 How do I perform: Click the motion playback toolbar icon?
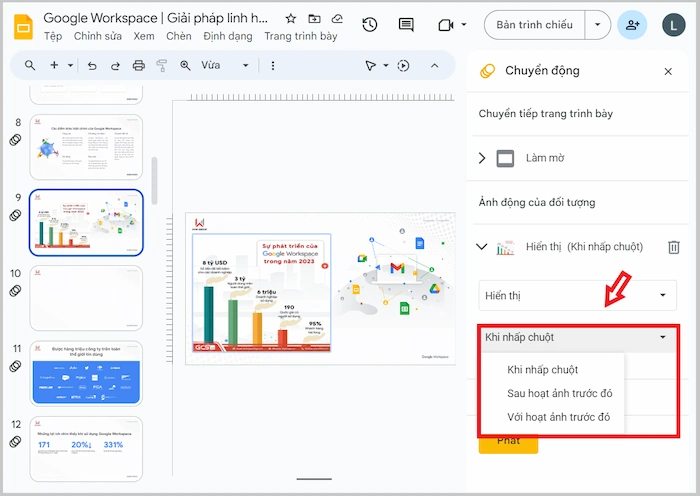coord(403,66)
